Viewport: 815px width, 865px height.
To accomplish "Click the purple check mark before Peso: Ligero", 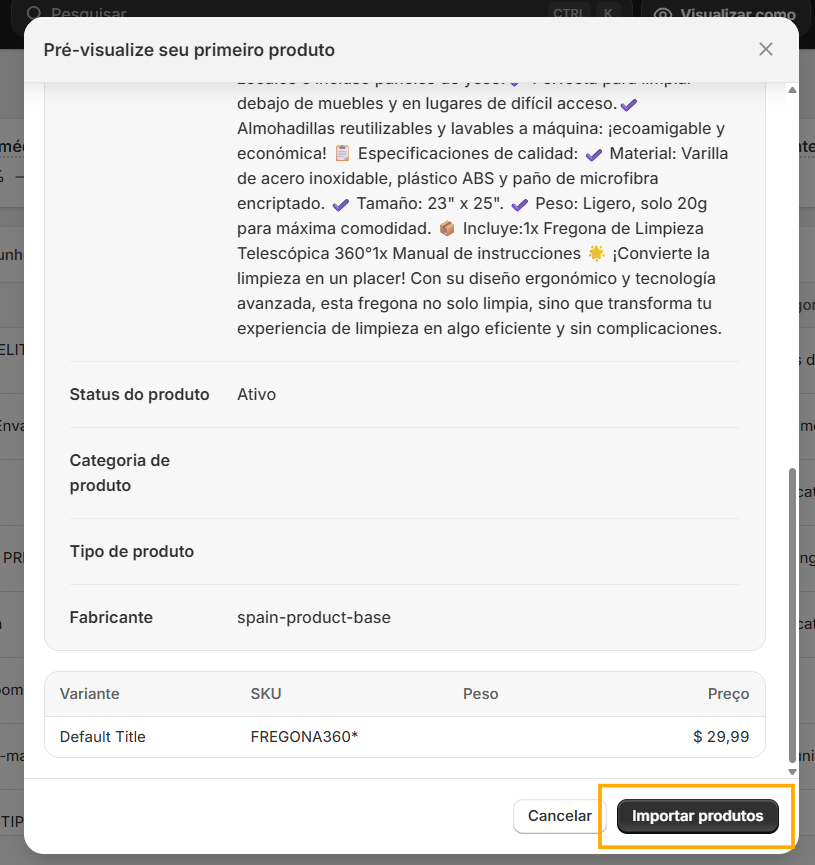I will (x=519, y=205).
